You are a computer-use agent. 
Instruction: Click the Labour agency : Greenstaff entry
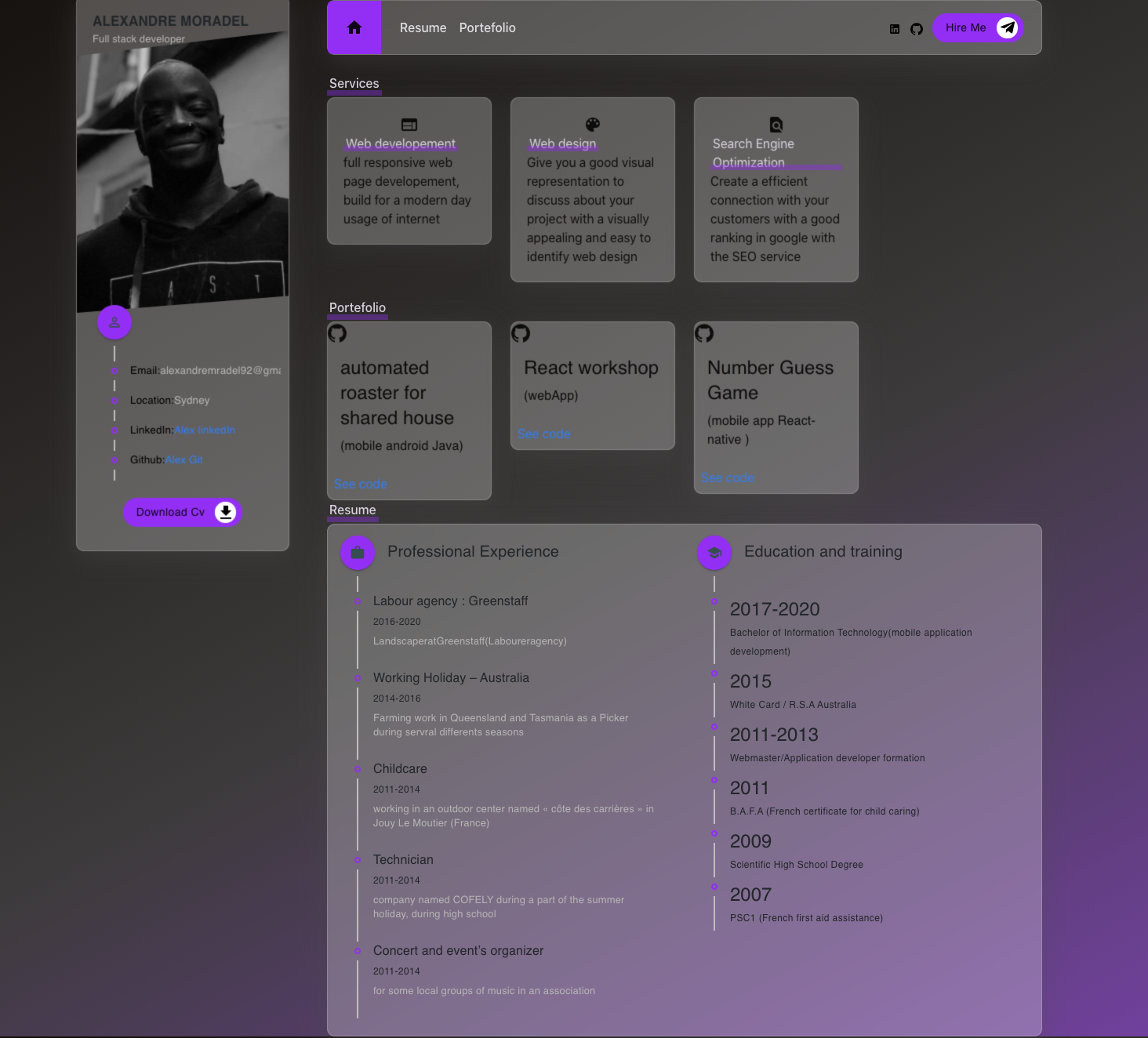coord(450,601)
